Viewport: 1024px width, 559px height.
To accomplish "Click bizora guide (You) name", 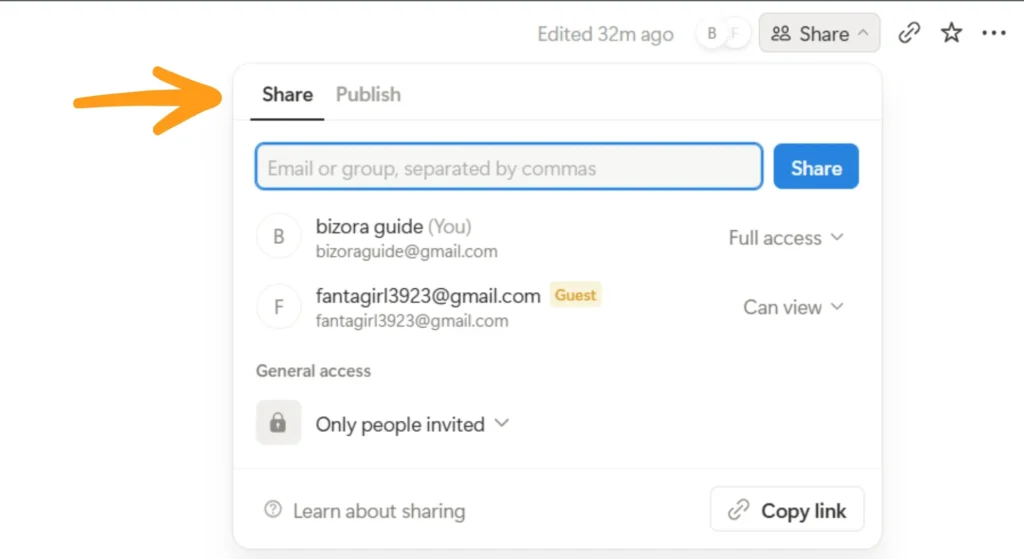I will point(393,227).
